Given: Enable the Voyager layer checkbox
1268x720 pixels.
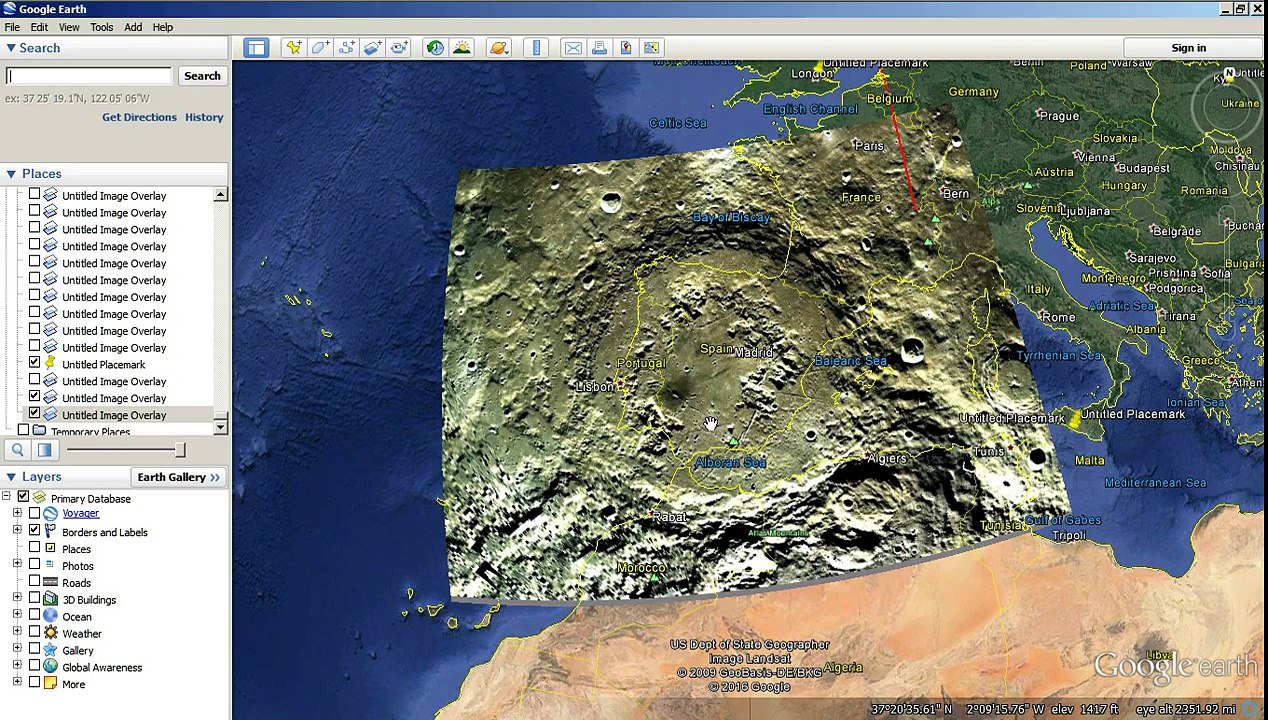Looking at the screenshot, I should (x=34, y=514).
